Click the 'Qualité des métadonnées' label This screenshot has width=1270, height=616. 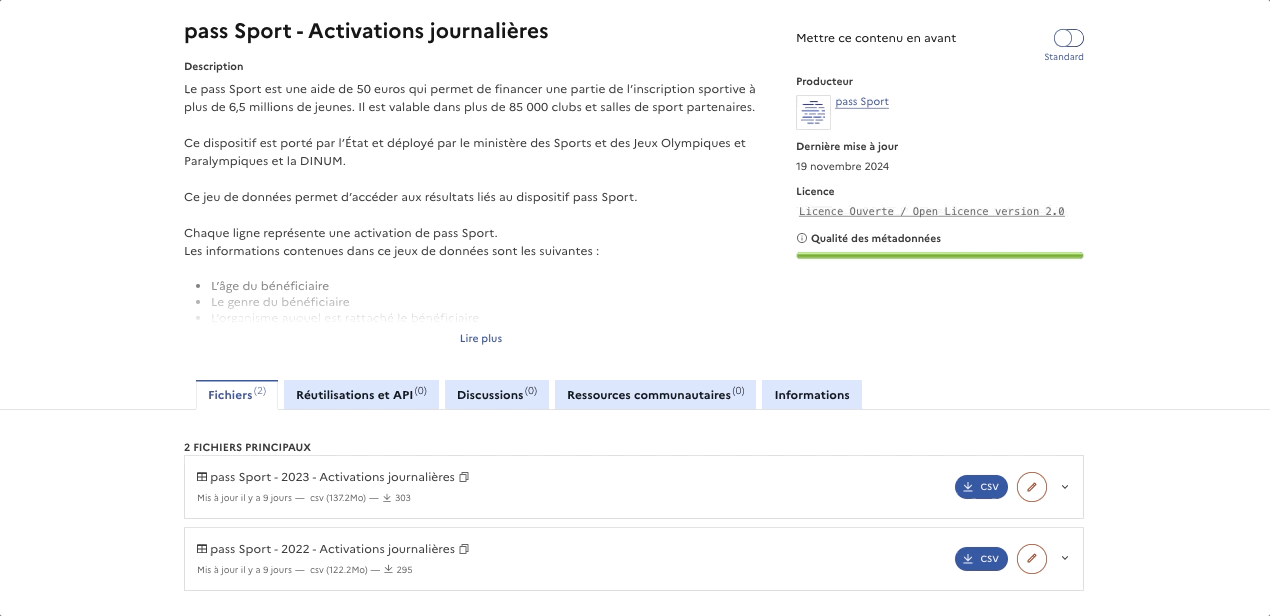pyautogui.click(x=876, y=239)
